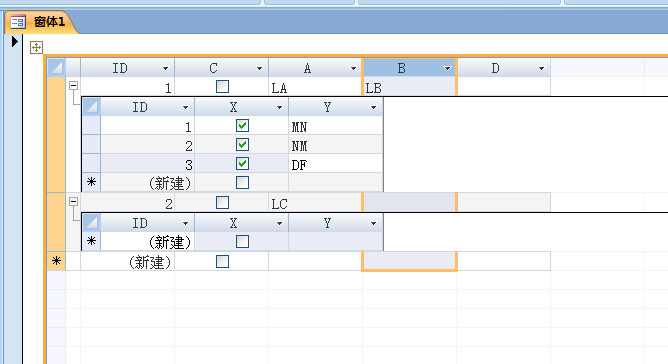Select the DF cell
668x364 pixels.
[x=335, y=164]
